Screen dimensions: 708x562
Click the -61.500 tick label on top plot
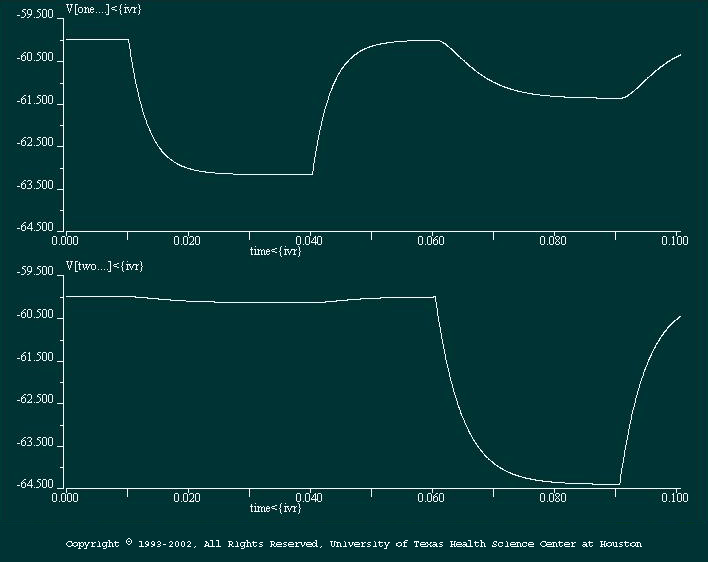pos(35,102)
